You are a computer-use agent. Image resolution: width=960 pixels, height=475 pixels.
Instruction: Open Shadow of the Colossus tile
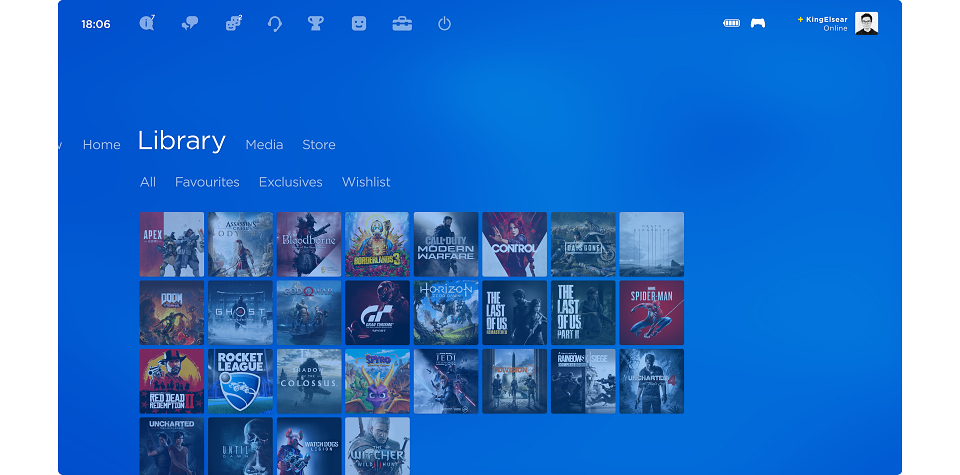pos(309,381)
